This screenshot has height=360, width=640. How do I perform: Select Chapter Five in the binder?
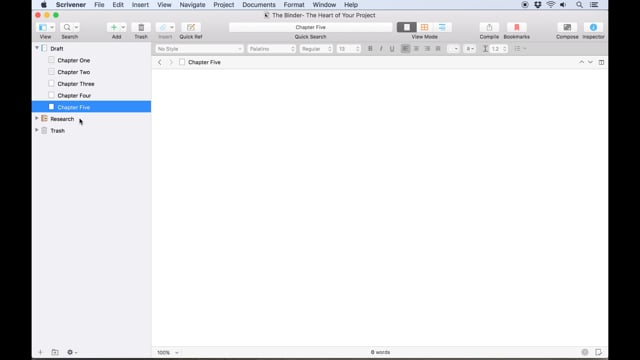[x=91, y=107]
